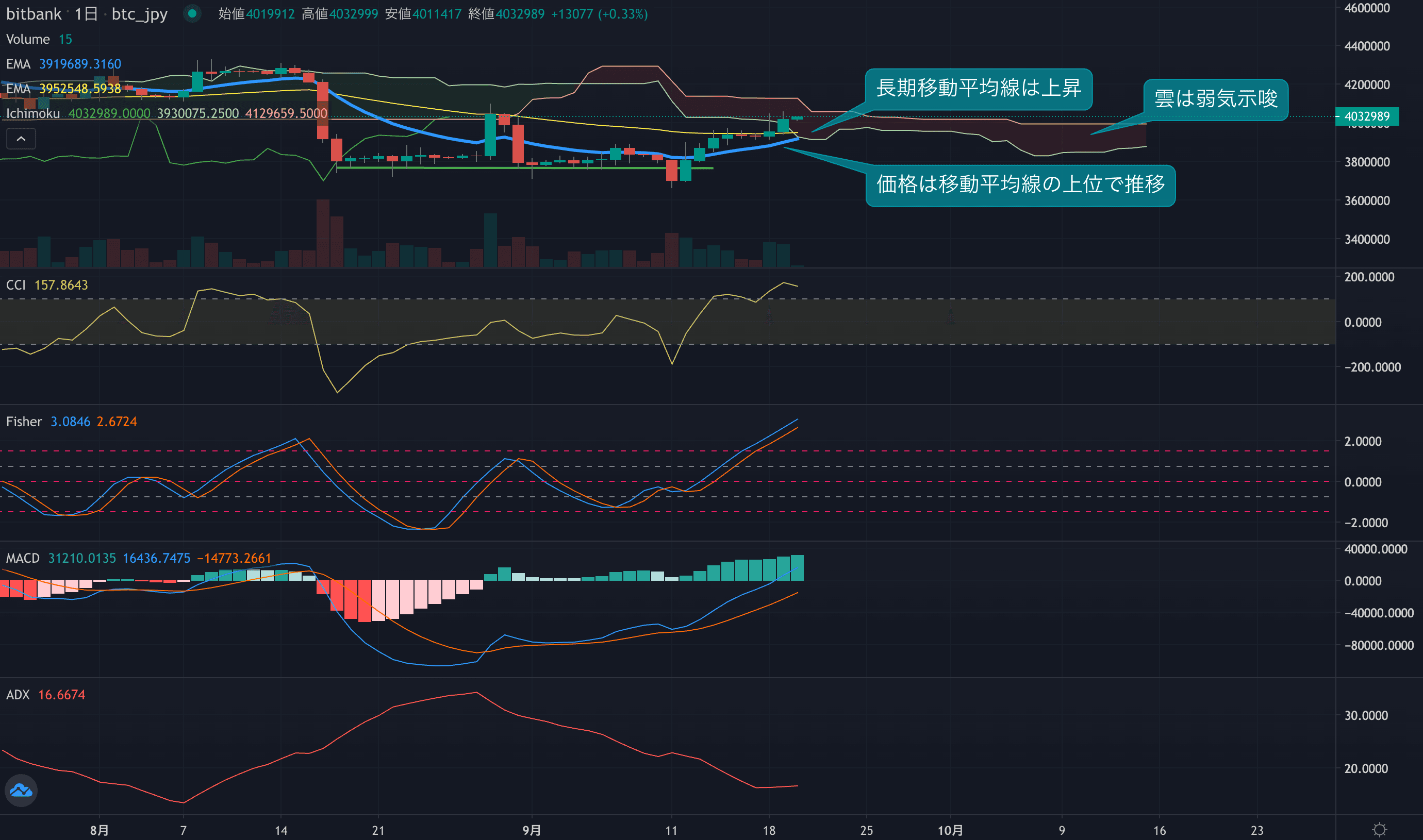Click the bitbank btc_jpy symbol title
Screen dimensions: 1423x840
(x=87, y=13)
